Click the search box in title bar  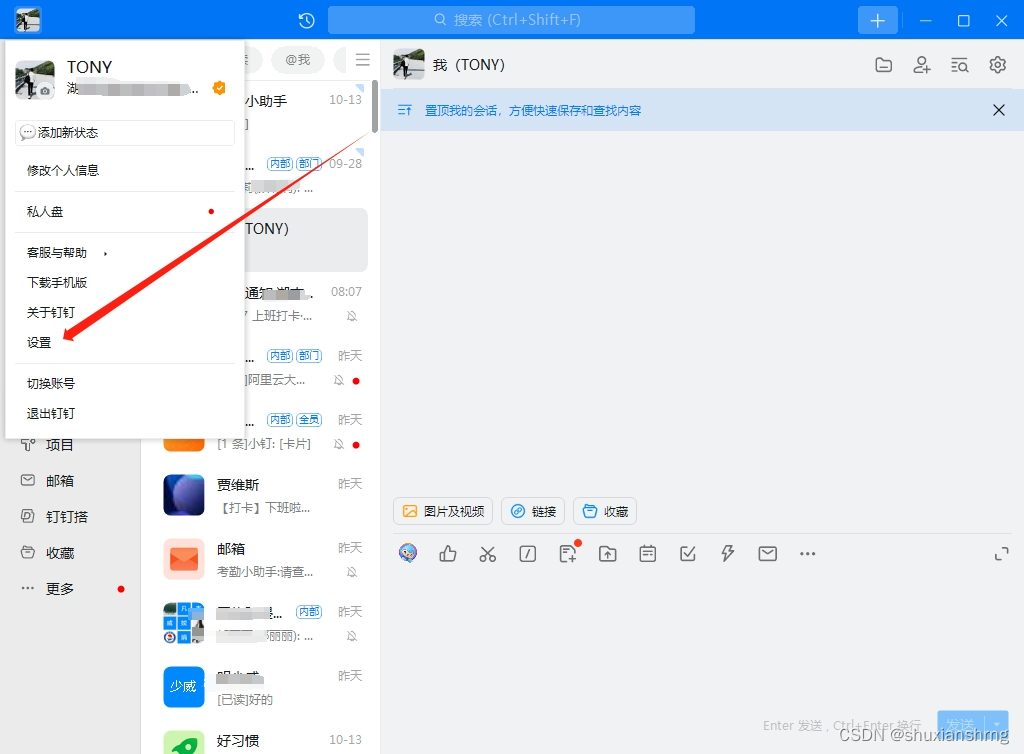coord(511,20)
